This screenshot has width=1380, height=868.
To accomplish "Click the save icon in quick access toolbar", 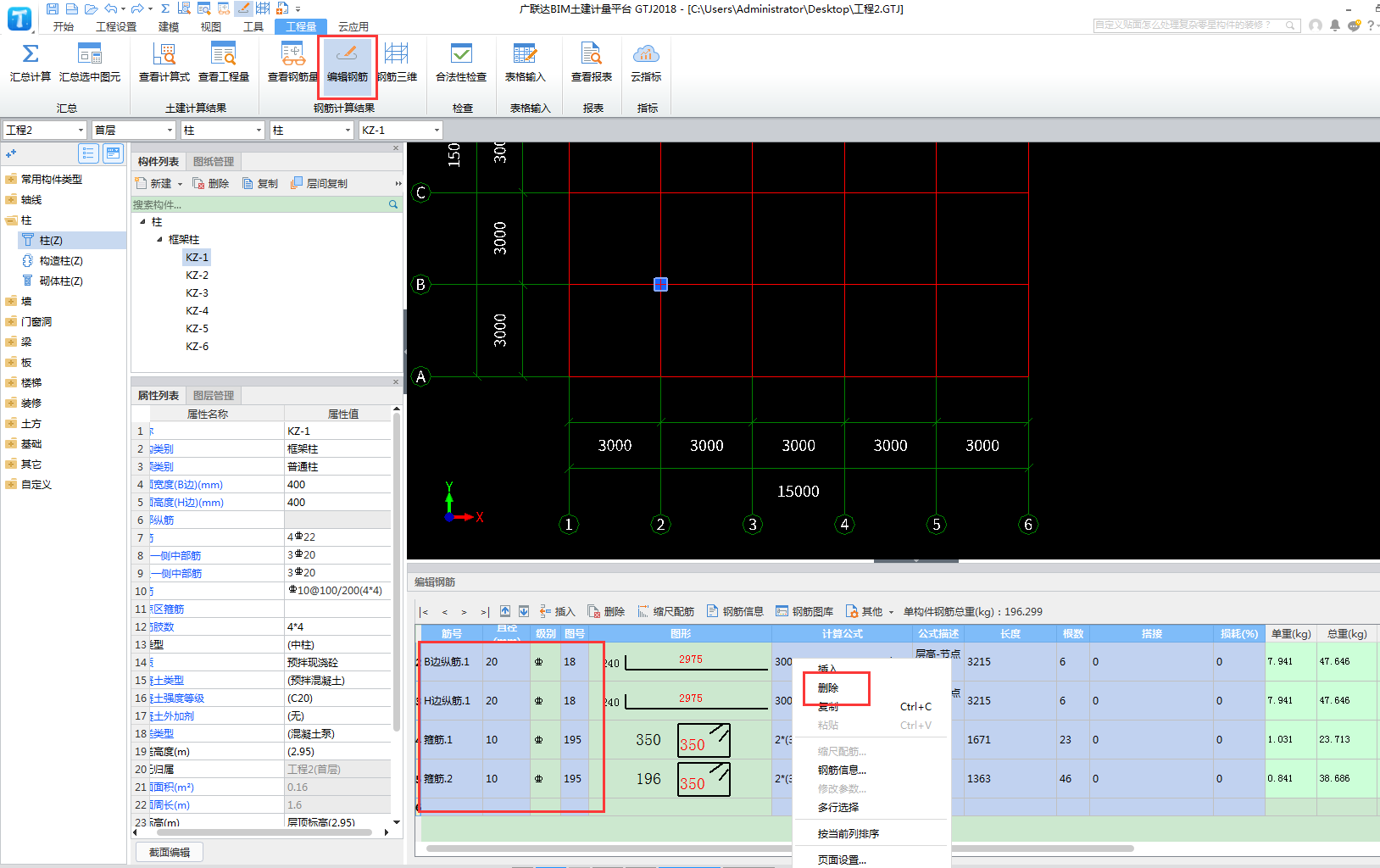I will point(53,8).
